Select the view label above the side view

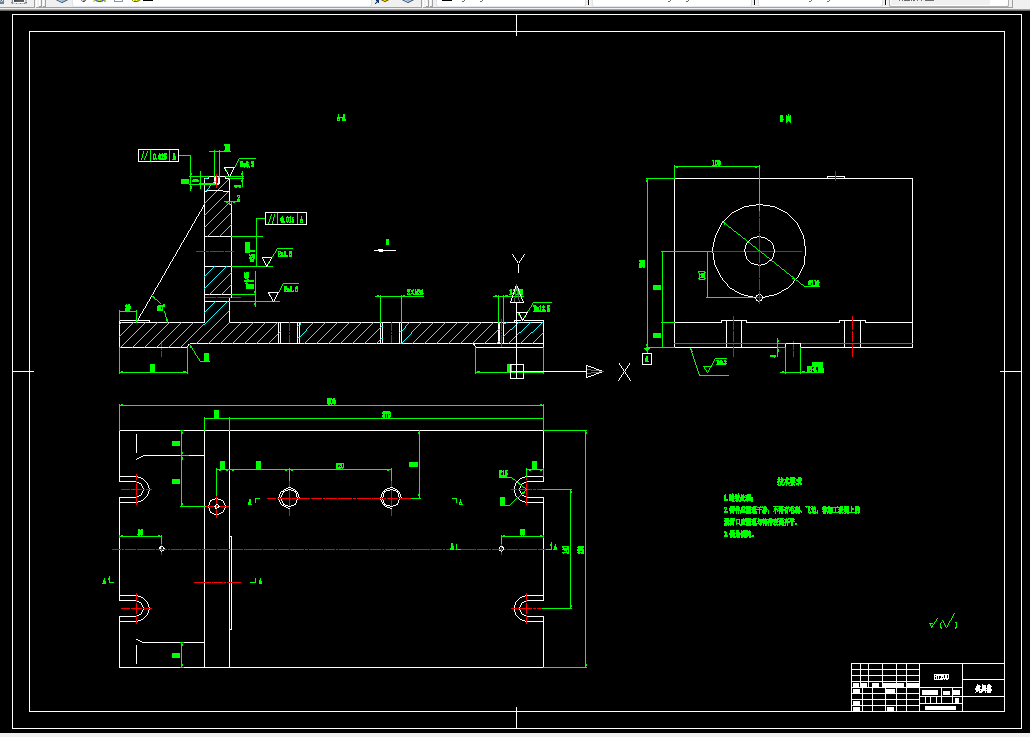coord(786,119)
